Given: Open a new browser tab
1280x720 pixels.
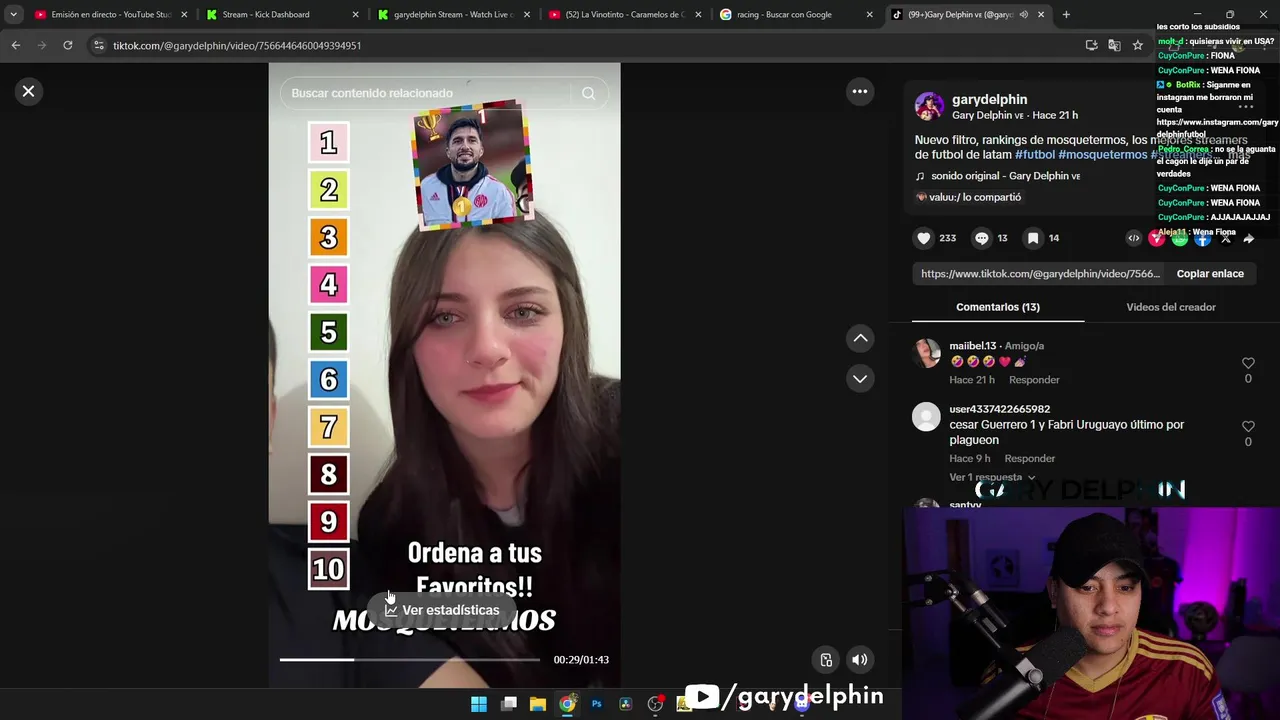Looking at the screenshot, I should coord(1066,15).
